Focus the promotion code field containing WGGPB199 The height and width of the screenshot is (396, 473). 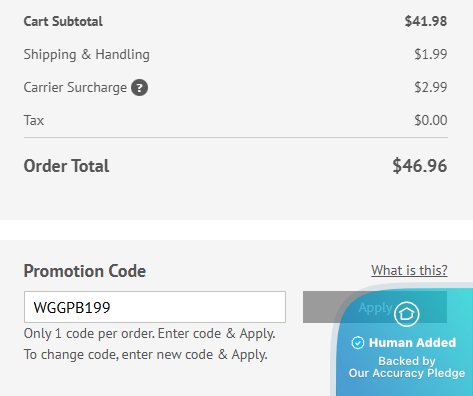tap(155, 307)
